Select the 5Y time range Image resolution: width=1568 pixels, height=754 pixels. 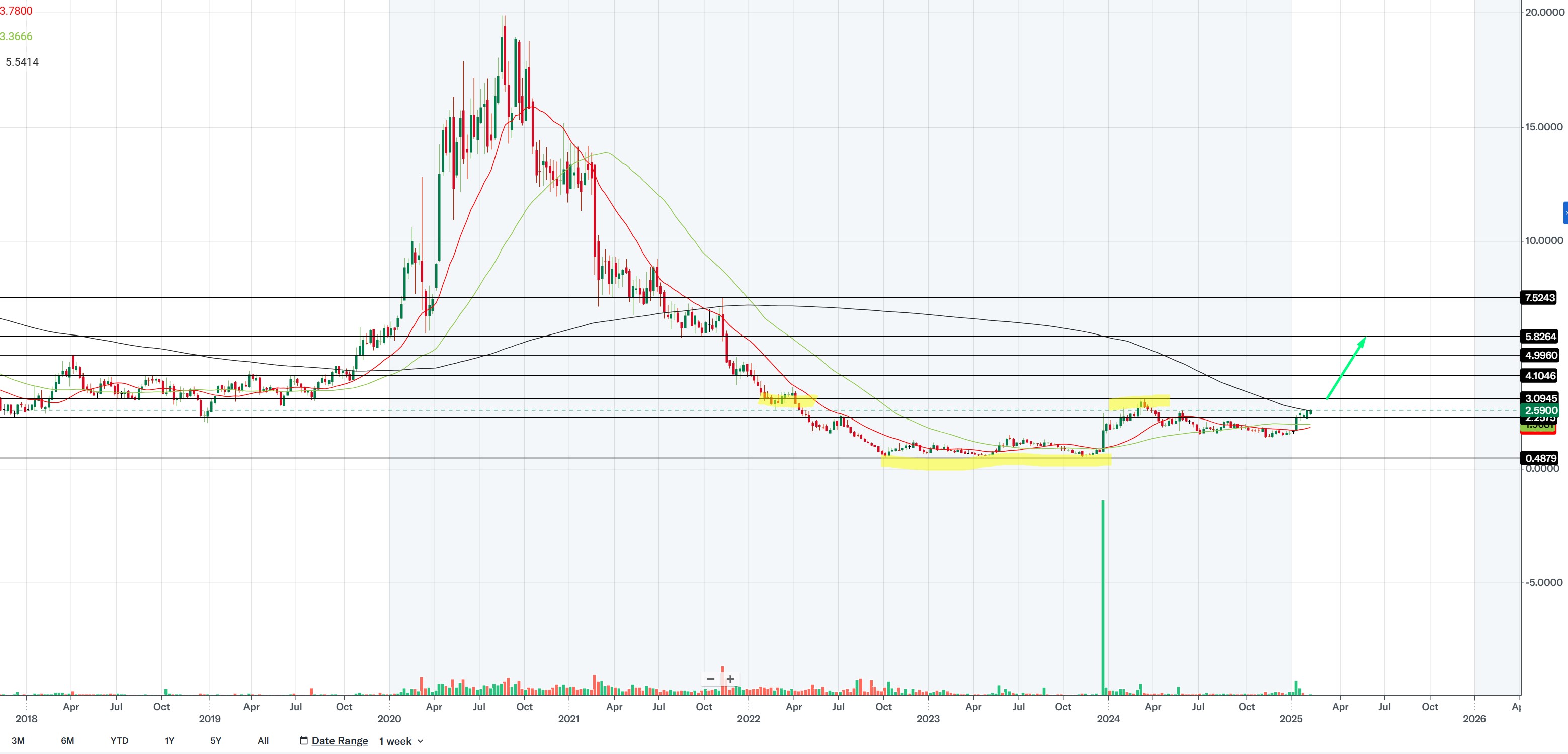[215, 740]
